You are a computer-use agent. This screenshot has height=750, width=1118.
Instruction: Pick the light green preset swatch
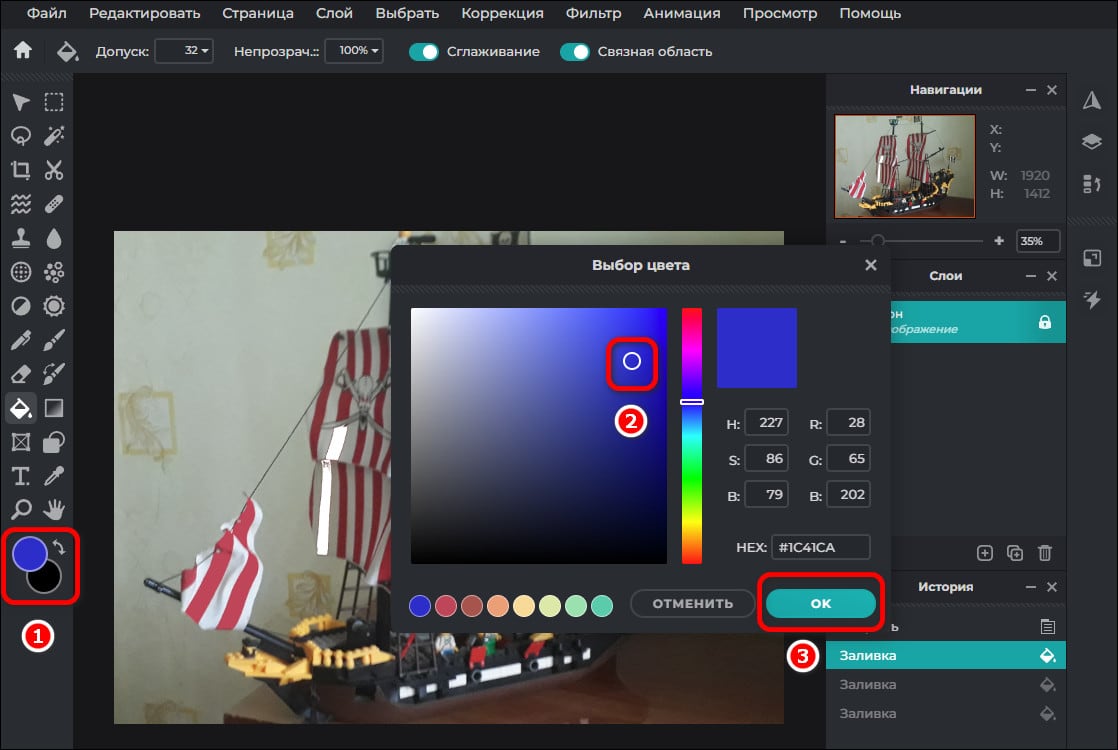coord(576,606)
